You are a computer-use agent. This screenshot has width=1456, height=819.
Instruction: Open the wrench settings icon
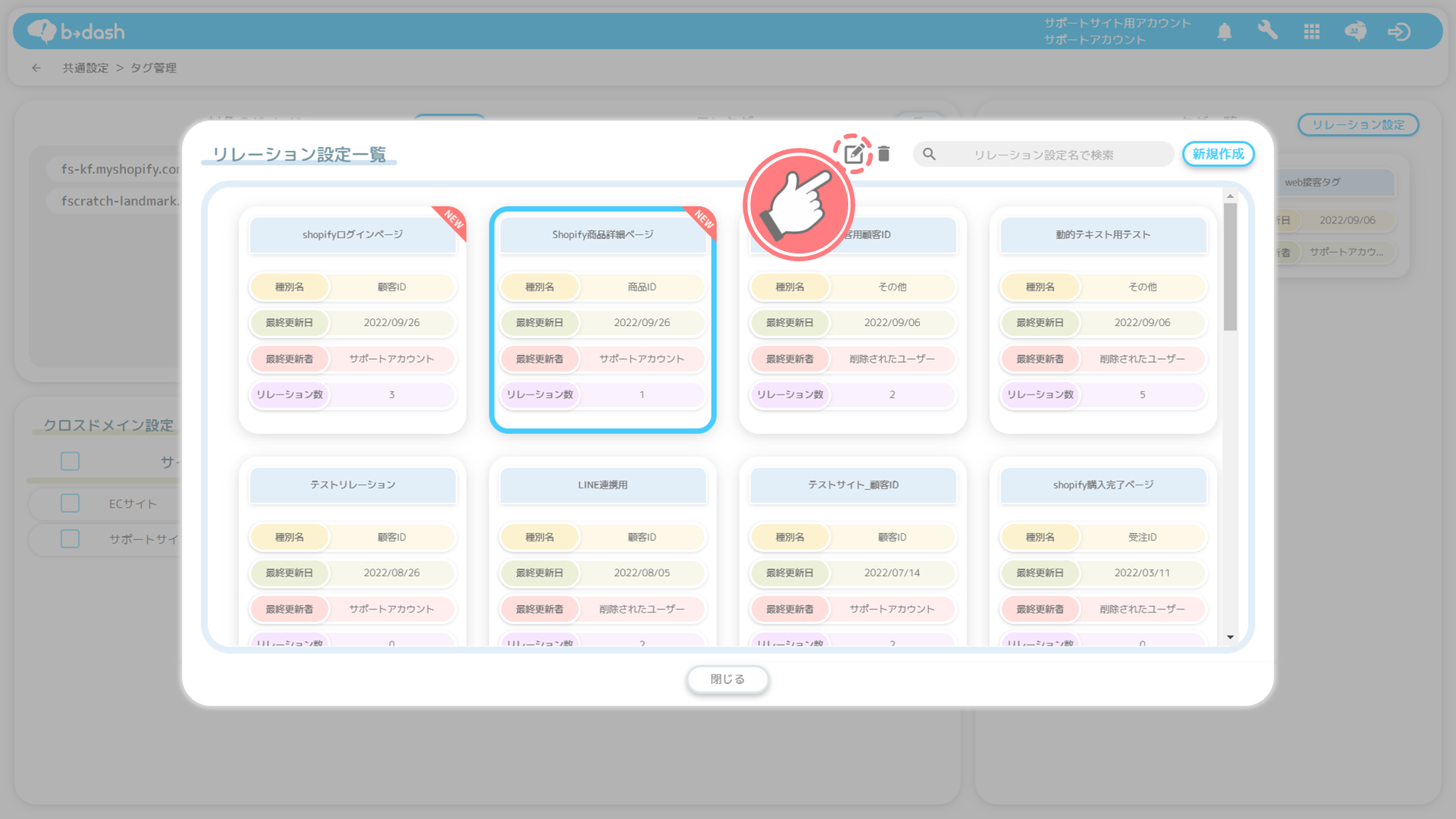pos(1268,31)
